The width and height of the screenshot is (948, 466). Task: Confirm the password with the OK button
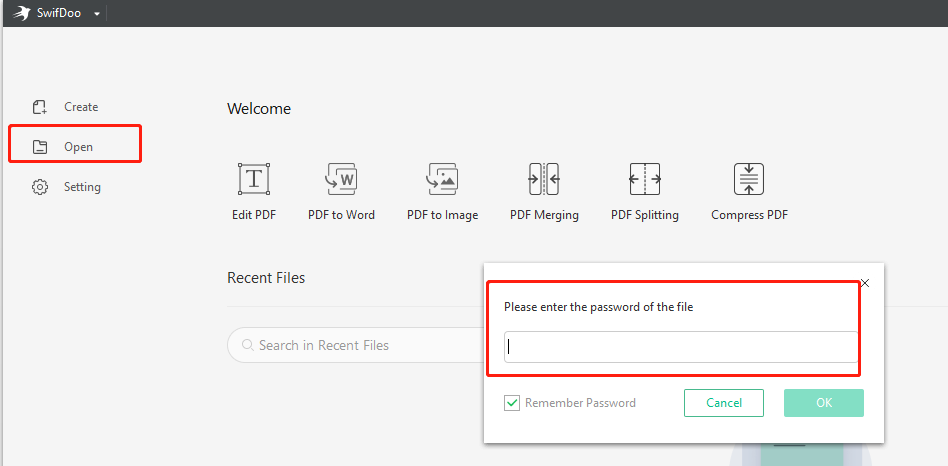[823, 403]
